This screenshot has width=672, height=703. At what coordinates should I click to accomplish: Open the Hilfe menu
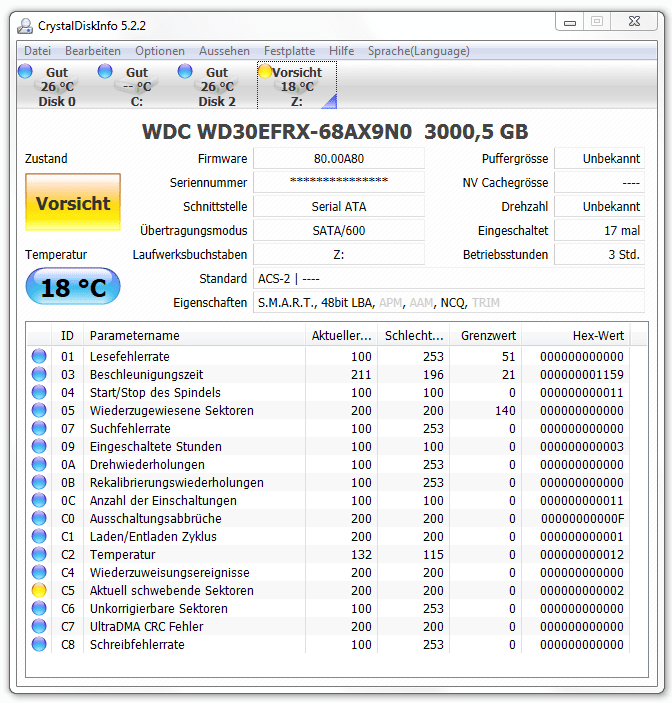click(341, 51)
